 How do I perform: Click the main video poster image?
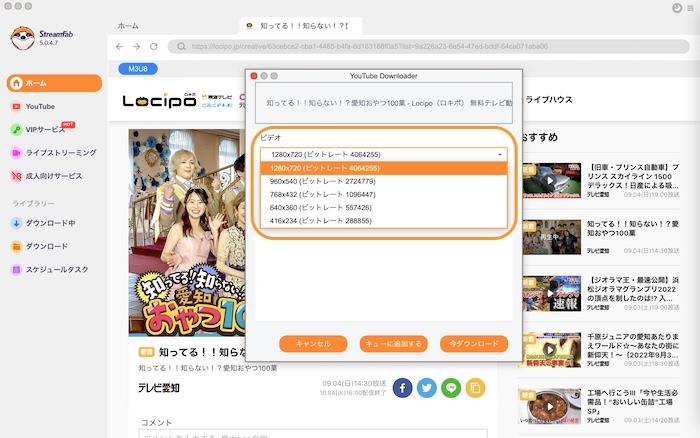tap(187, 232)
